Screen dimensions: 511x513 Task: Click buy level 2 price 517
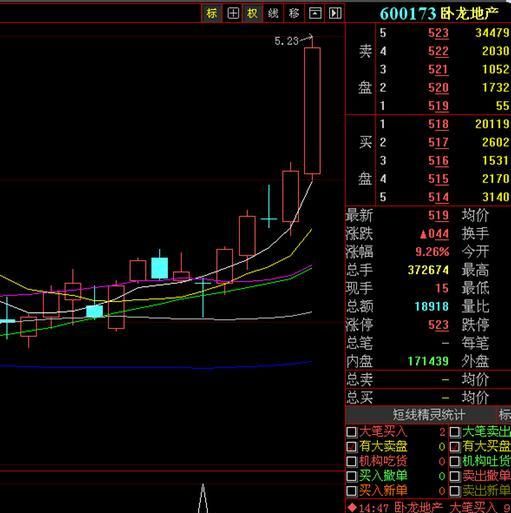pyautogui.click(x=438, y=143)
